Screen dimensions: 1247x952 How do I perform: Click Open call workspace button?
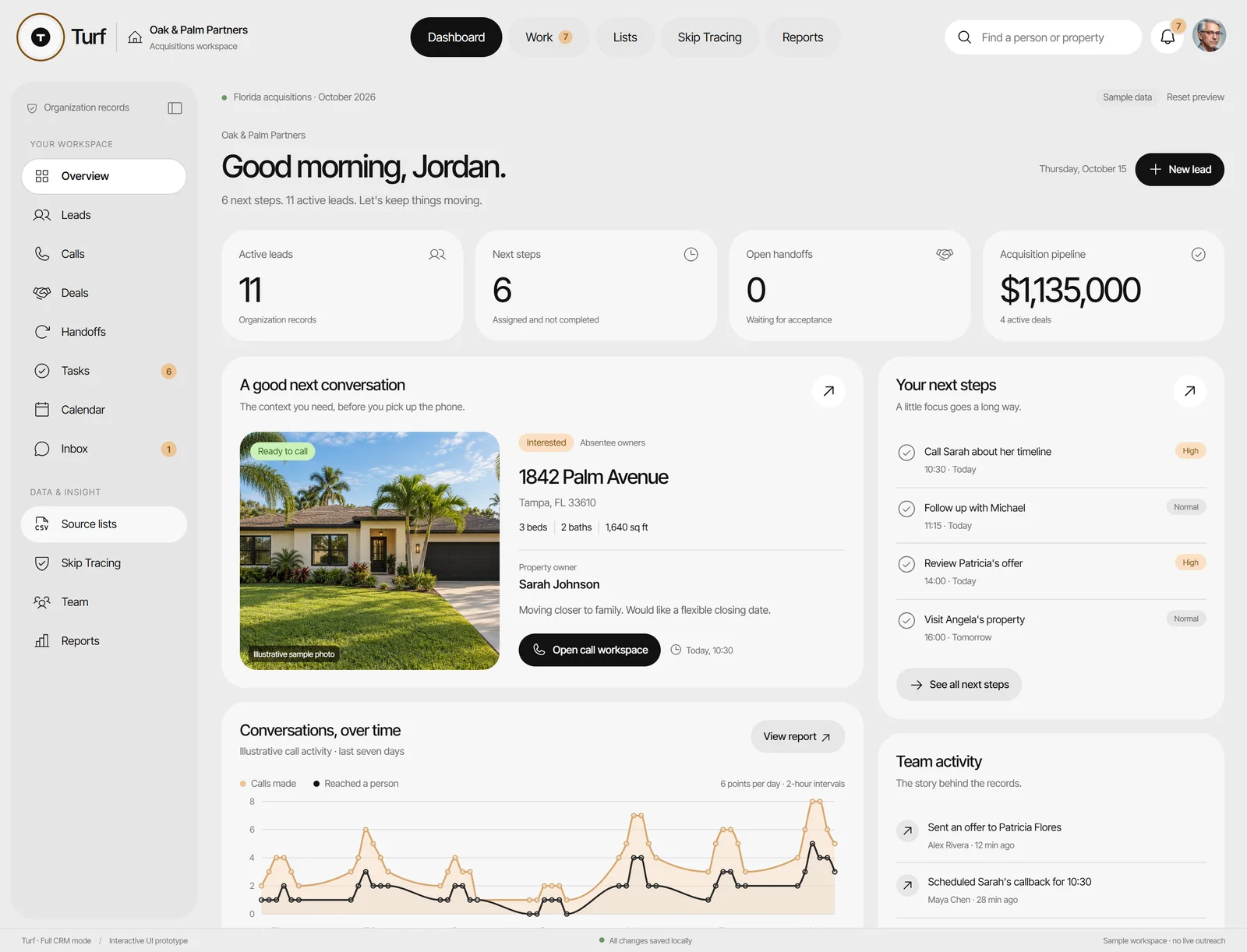(x=589, y=650)
